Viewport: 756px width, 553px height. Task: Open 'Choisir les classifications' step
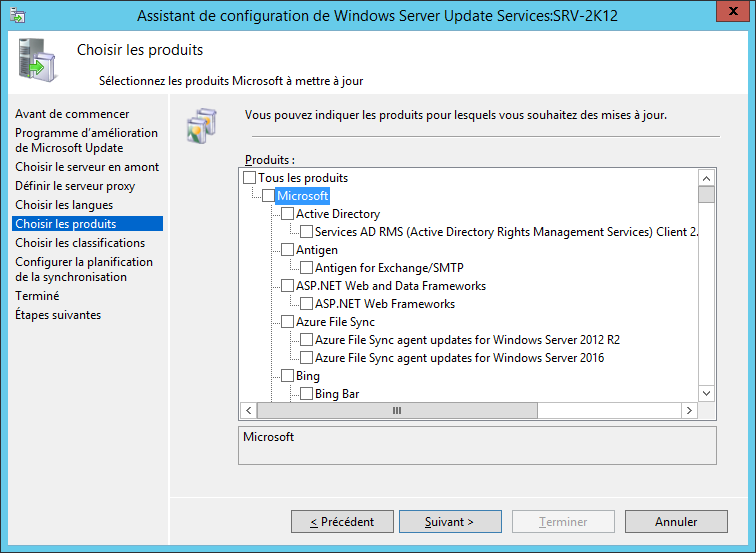80,243
